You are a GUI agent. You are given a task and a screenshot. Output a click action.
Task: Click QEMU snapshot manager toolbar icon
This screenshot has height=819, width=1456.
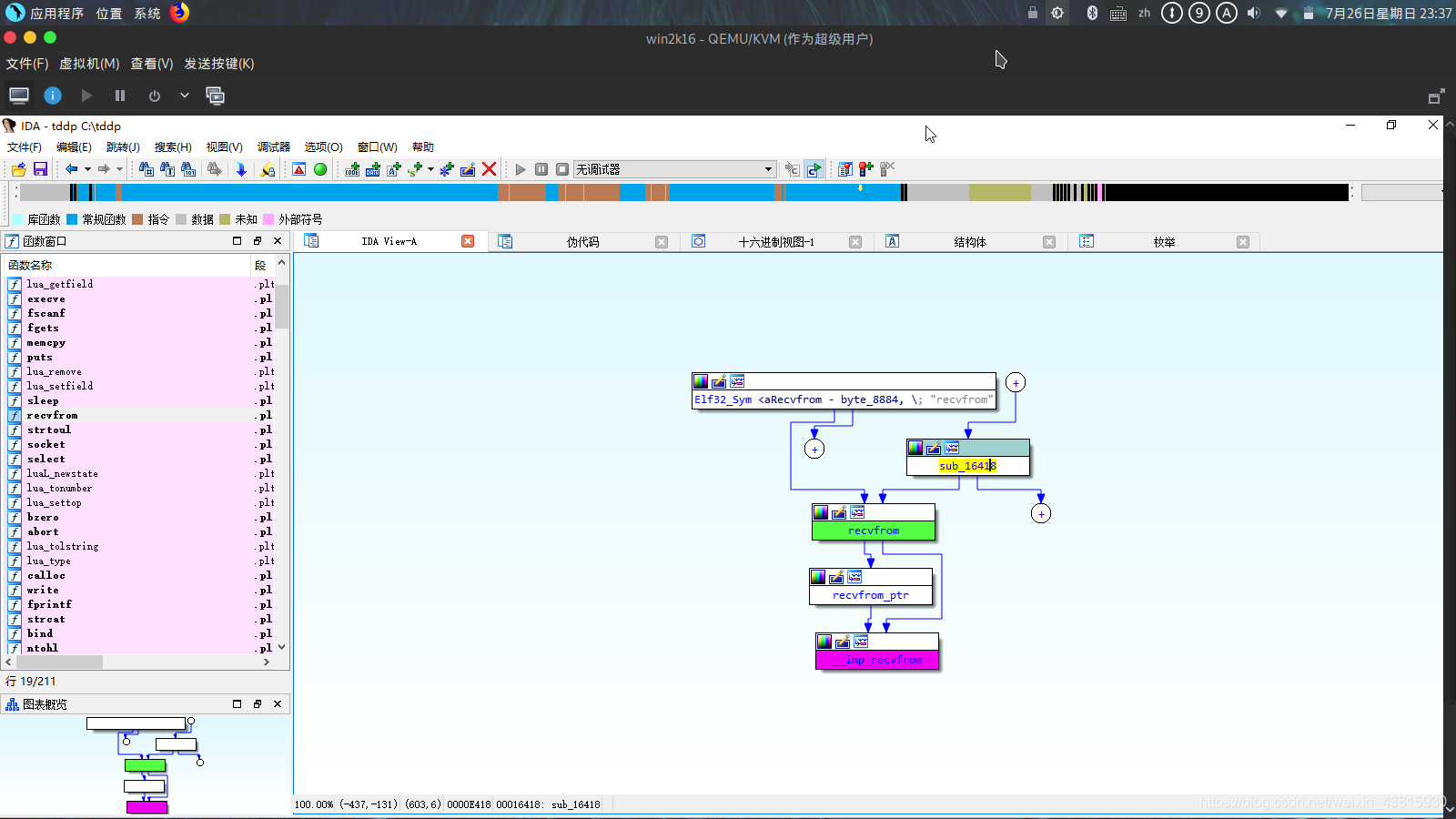click(x=216, y=96)
